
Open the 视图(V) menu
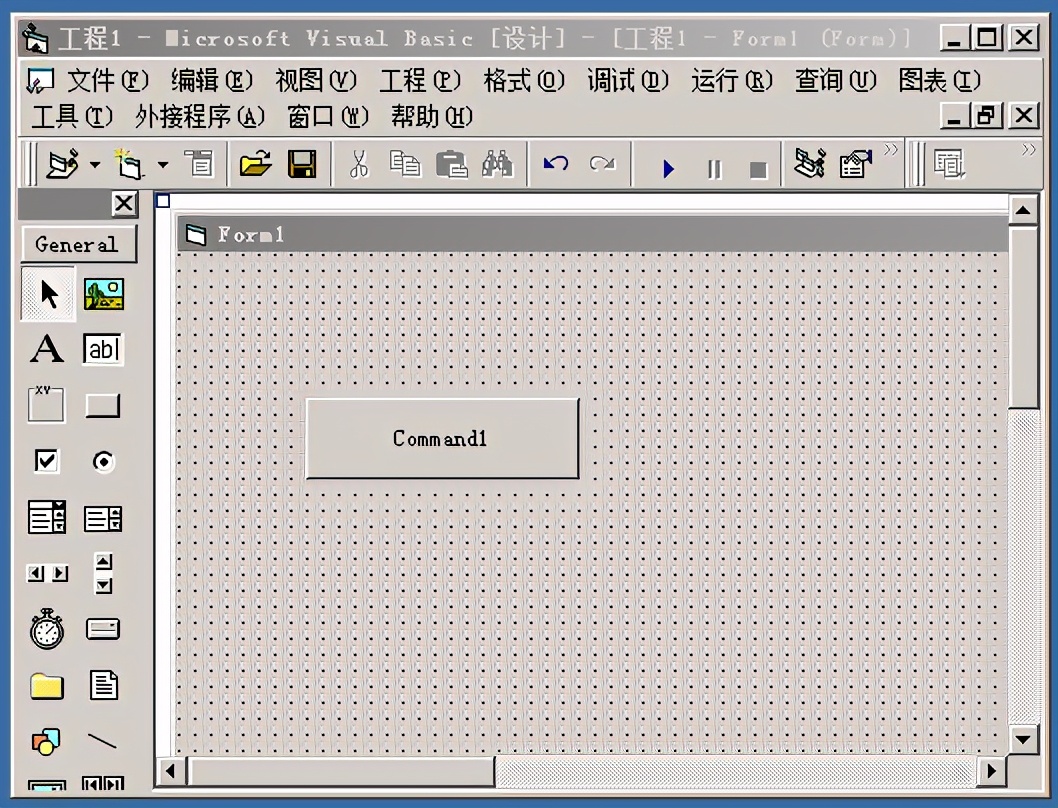315,81
